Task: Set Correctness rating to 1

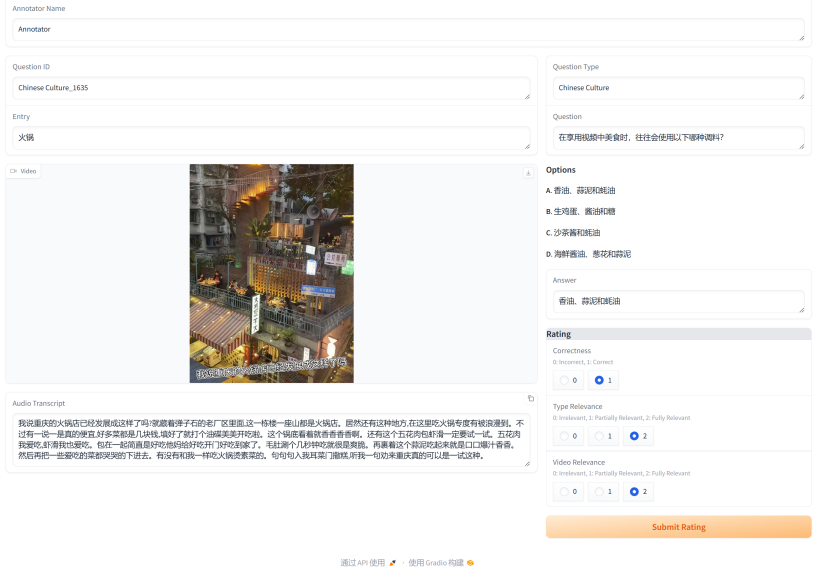Action: coord(603,380)
